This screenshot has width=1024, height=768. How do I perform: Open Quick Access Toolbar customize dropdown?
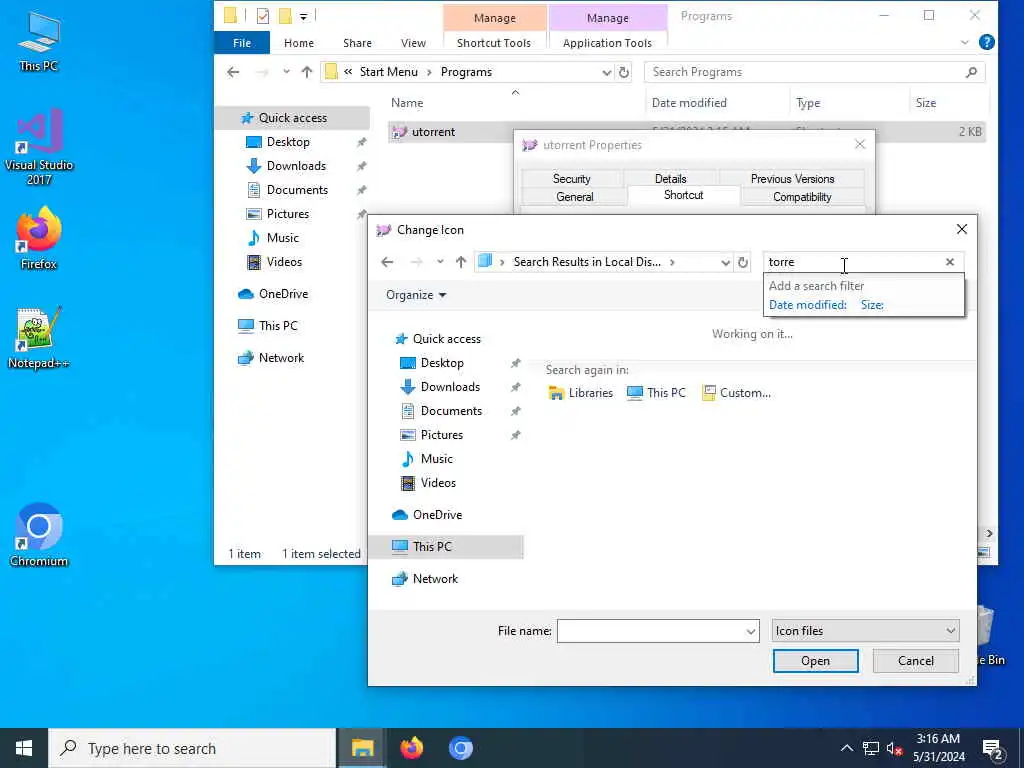point(304,16)
